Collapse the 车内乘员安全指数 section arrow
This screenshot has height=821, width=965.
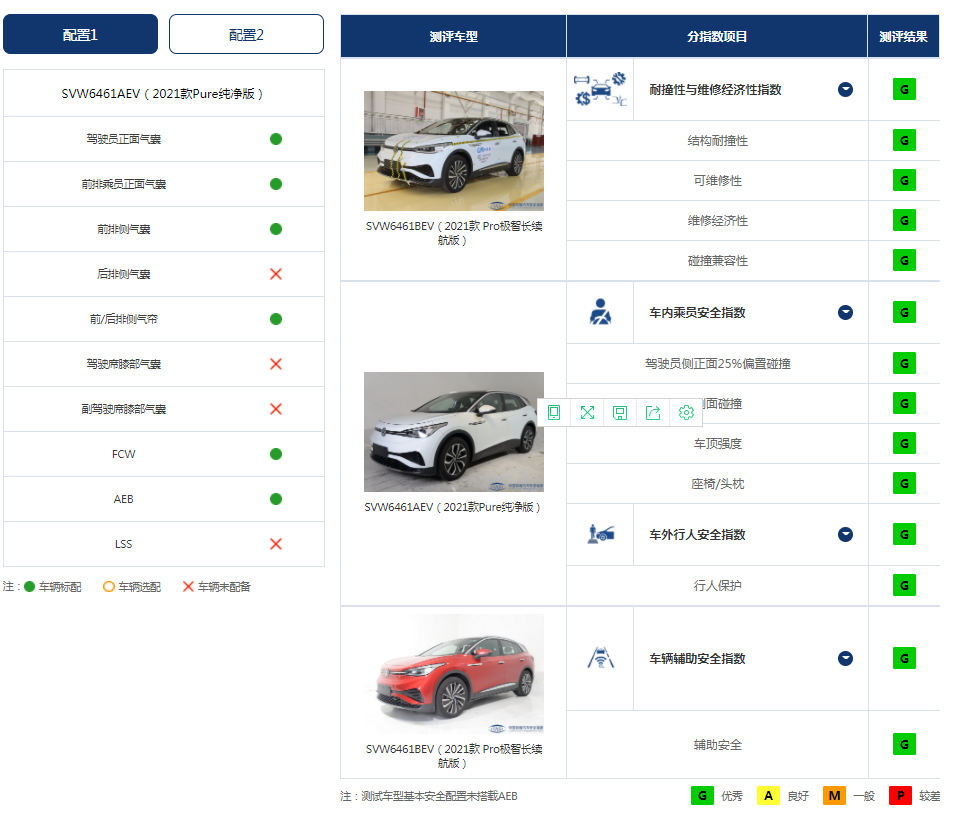(845, 312)
